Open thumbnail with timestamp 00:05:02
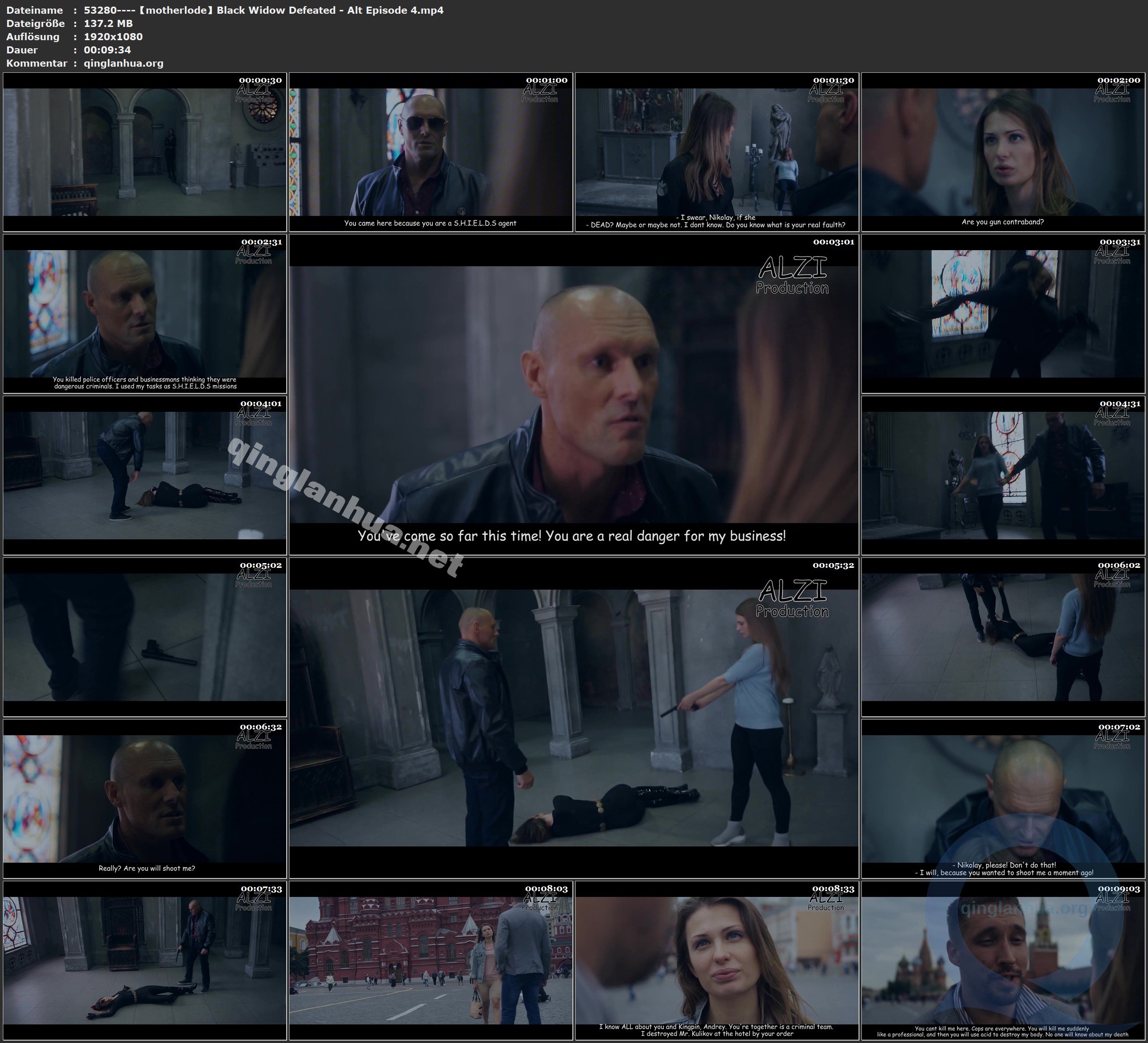 pos(145,637)
